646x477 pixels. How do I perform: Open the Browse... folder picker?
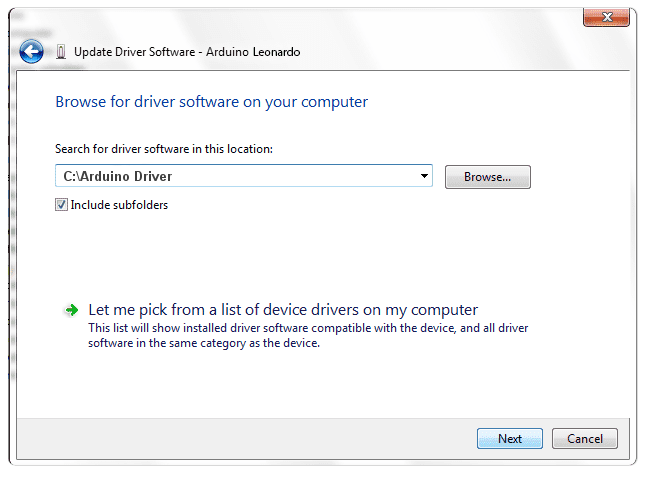click(487, 177)
